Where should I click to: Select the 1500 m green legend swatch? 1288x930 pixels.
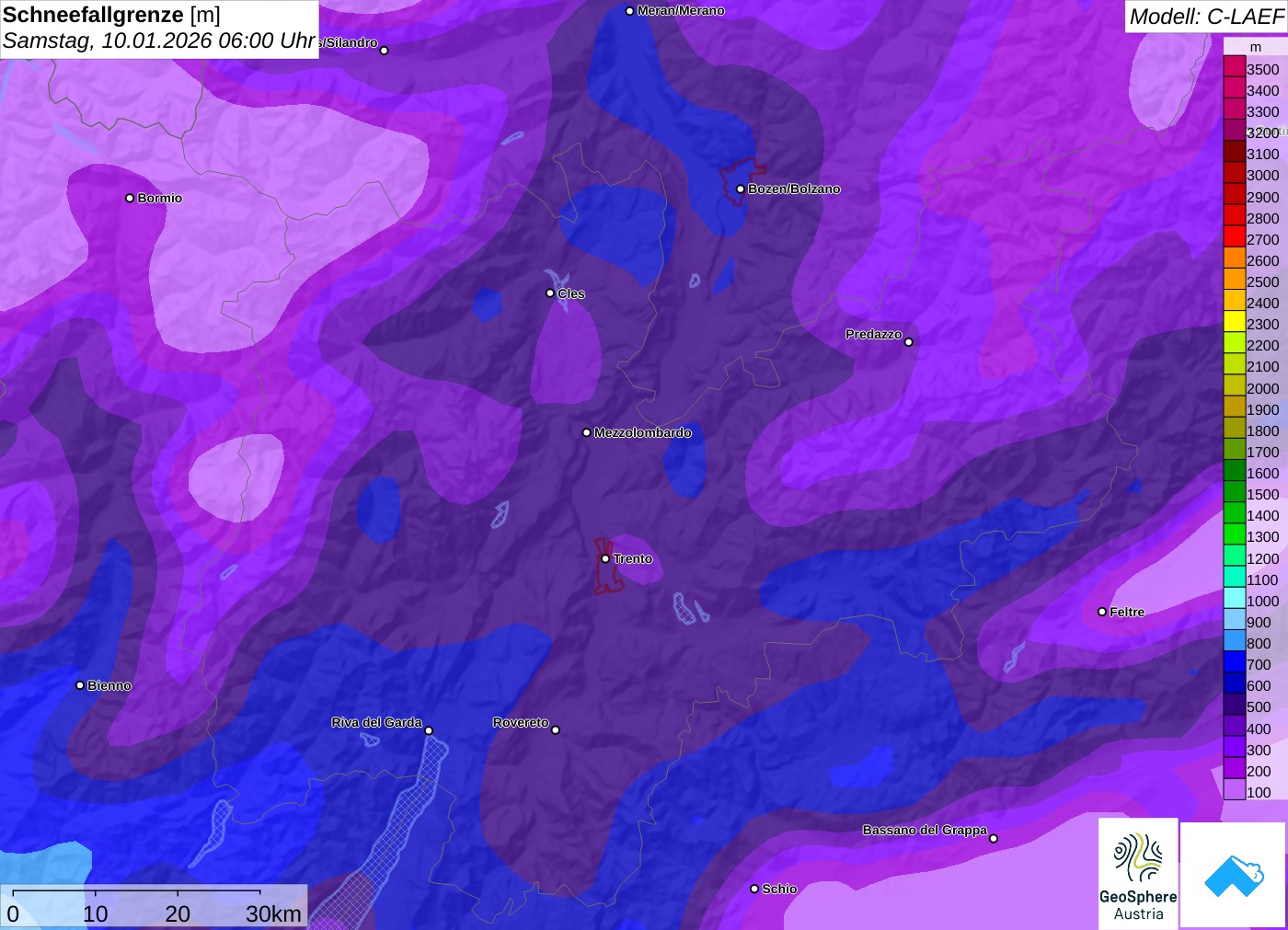coord(1234,491)
